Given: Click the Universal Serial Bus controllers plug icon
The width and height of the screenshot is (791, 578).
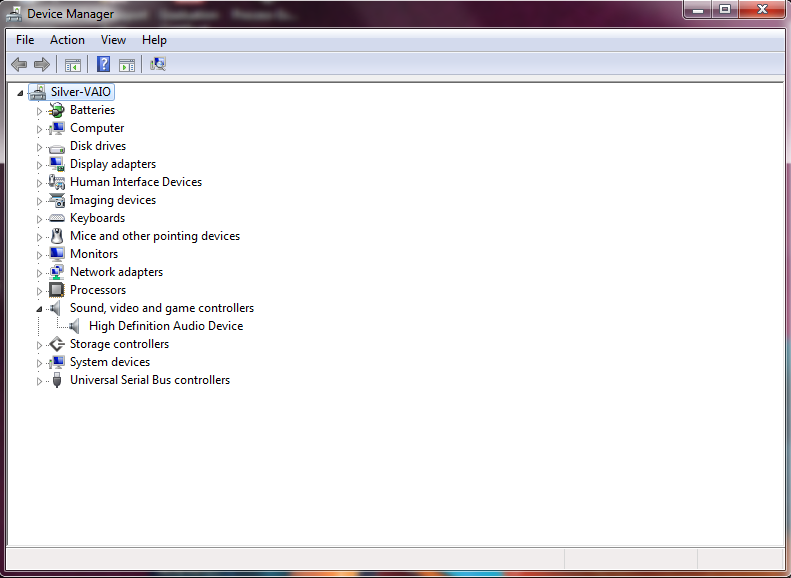Looking at the screenshot, I should point(57,380).
